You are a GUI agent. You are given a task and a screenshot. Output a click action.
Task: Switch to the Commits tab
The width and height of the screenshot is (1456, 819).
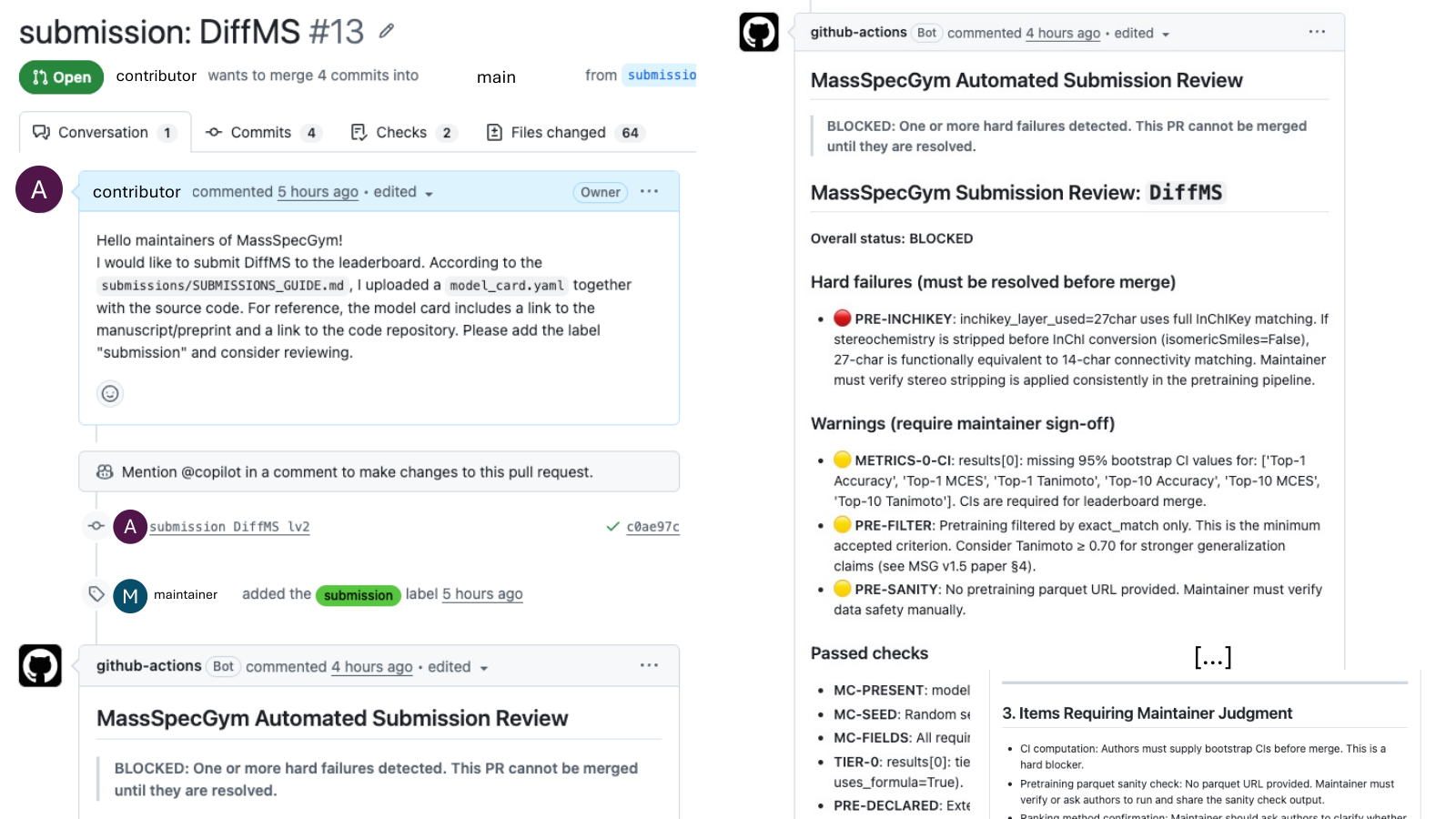tap(263, 133)
